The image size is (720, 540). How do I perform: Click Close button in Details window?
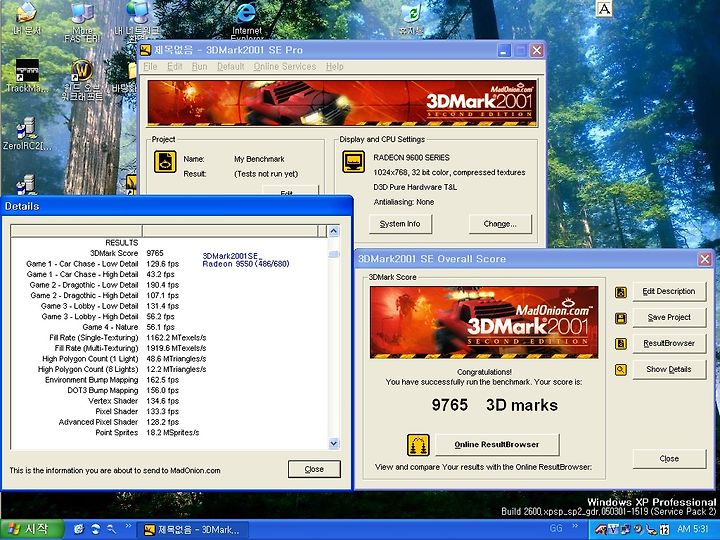coord(314,469)
